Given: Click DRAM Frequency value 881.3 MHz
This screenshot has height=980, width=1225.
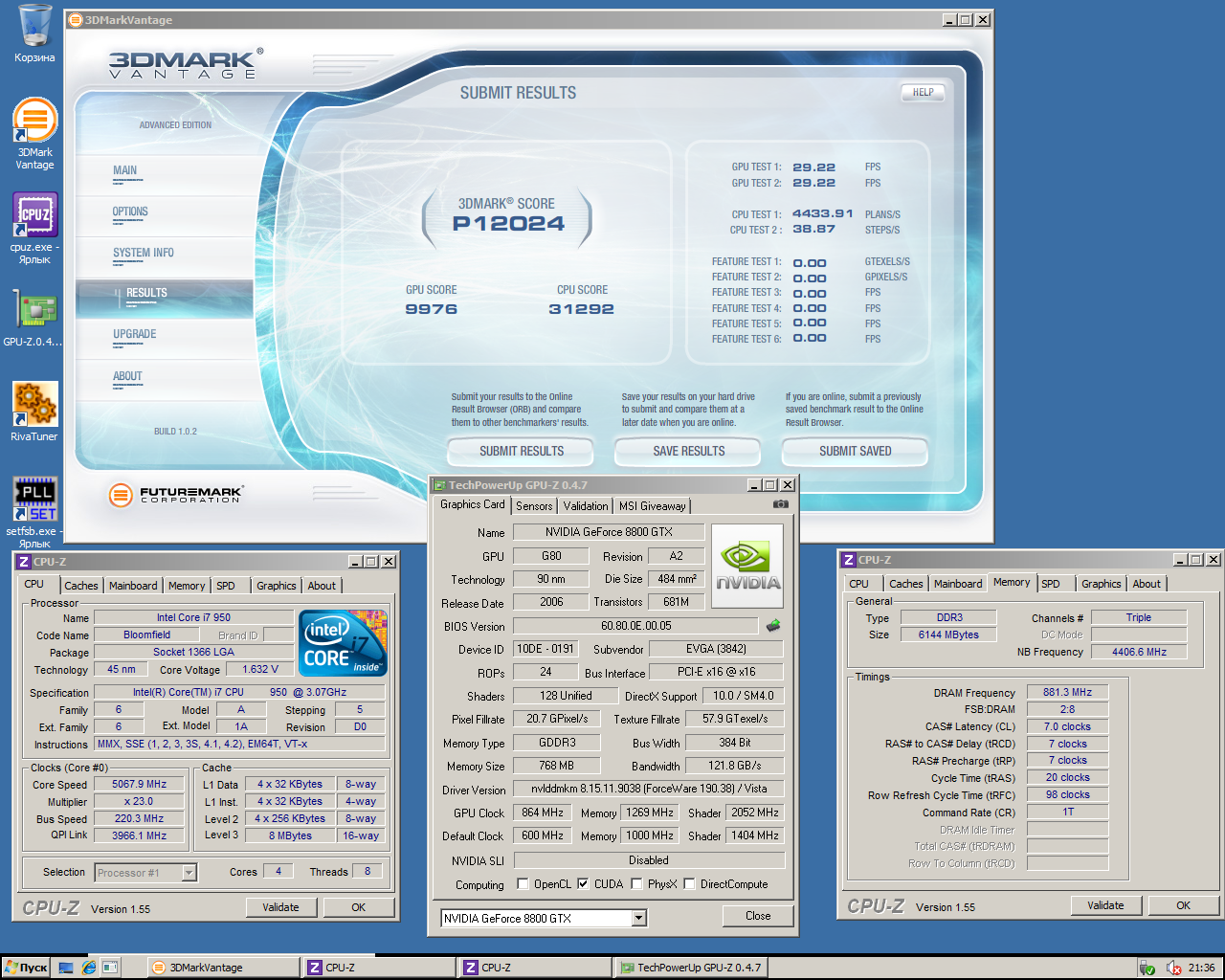Looking at the screenshot, I should point(1068,692).
